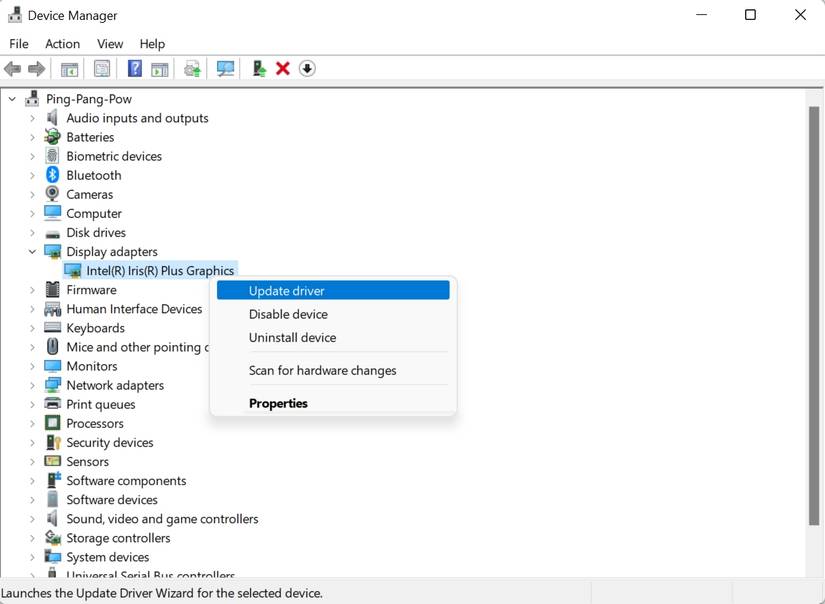The image size is (825, 604).
Task: Click the blue Help question-mark icon
Action: pyautogui.click(x=135, y=68)
